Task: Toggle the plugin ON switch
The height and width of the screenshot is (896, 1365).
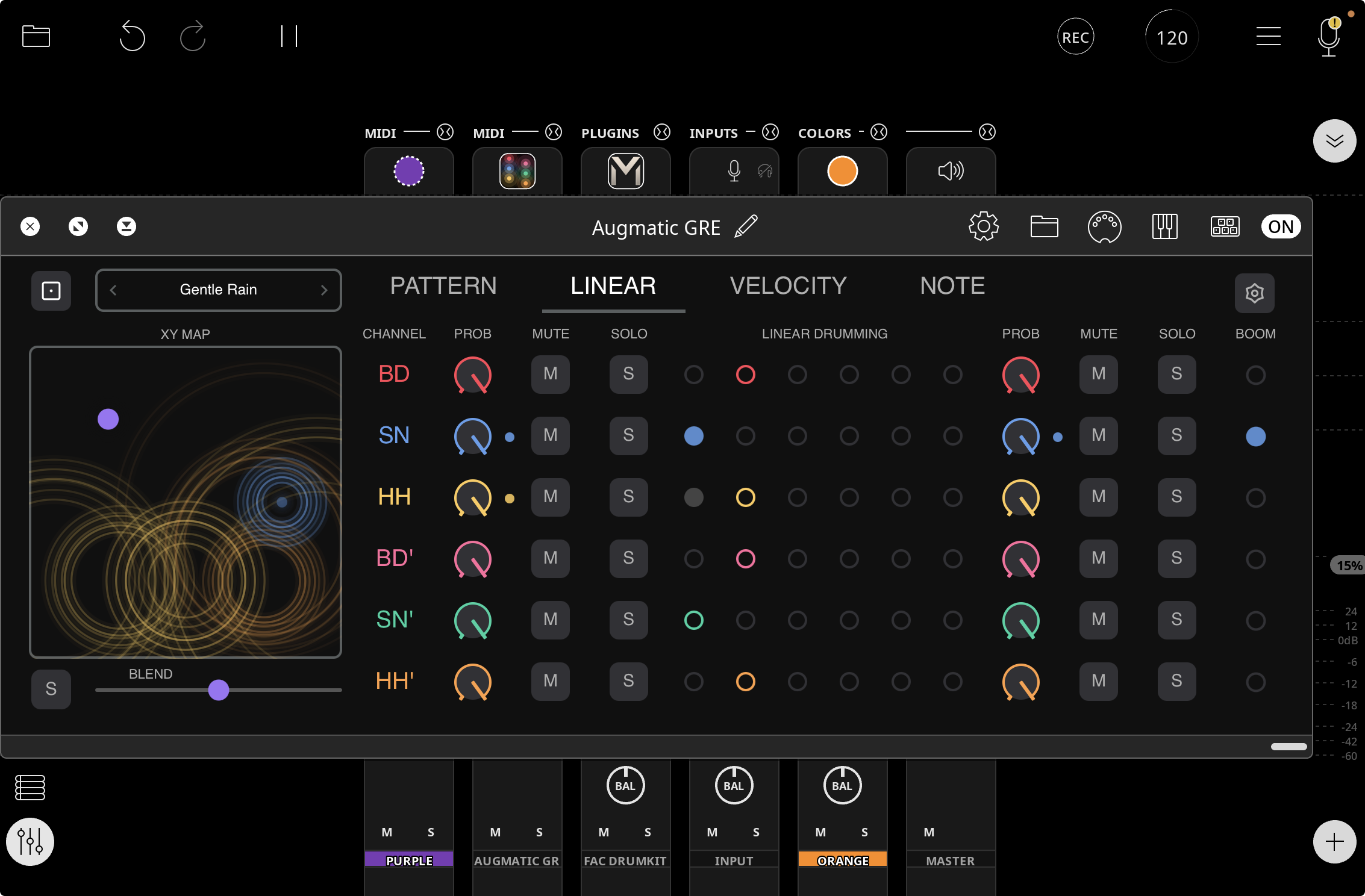Action: pyautogui.click(x=1281, y=227)
